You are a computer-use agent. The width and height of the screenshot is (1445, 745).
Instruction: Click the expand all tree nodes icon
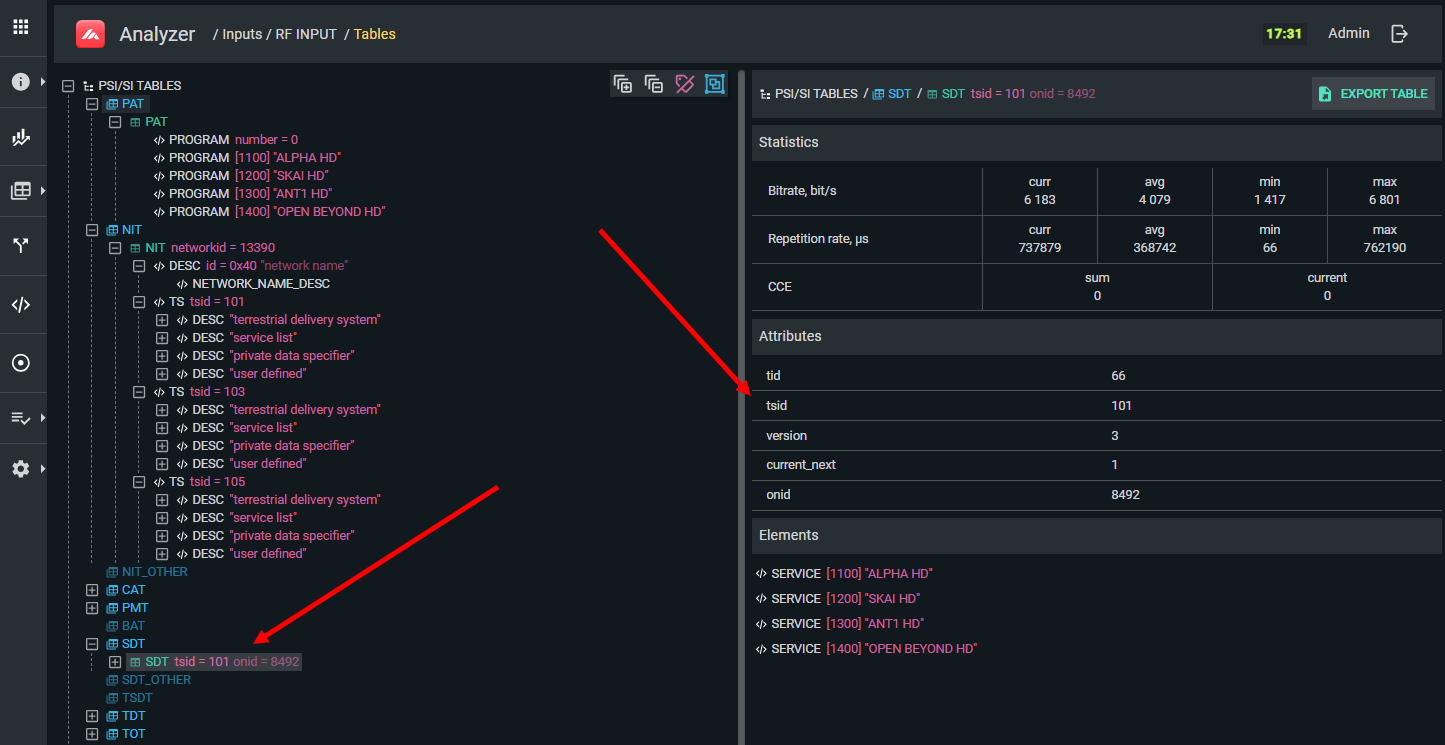coord(623,84)
